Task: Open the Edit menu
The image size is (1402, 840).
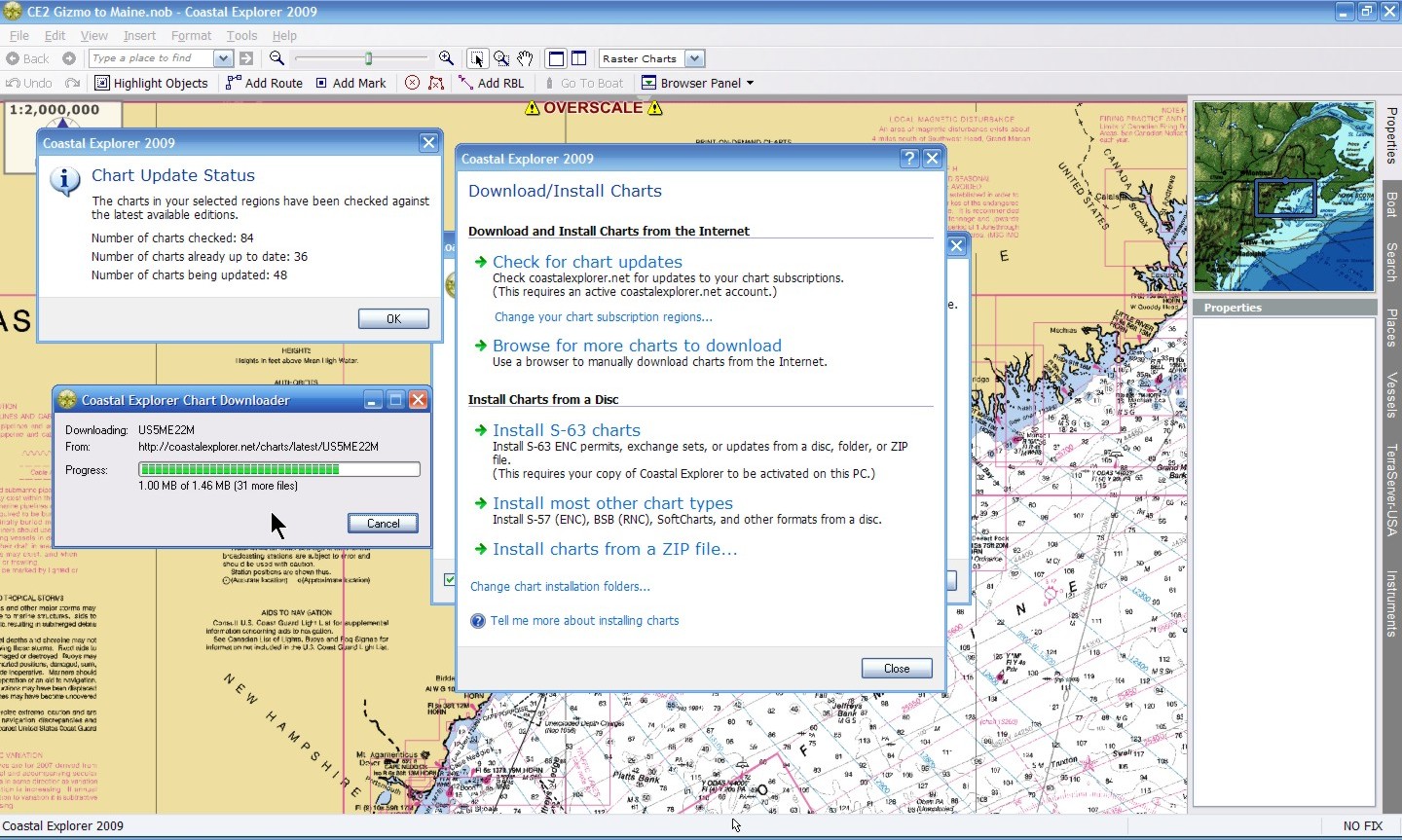Action: (55, 35)
